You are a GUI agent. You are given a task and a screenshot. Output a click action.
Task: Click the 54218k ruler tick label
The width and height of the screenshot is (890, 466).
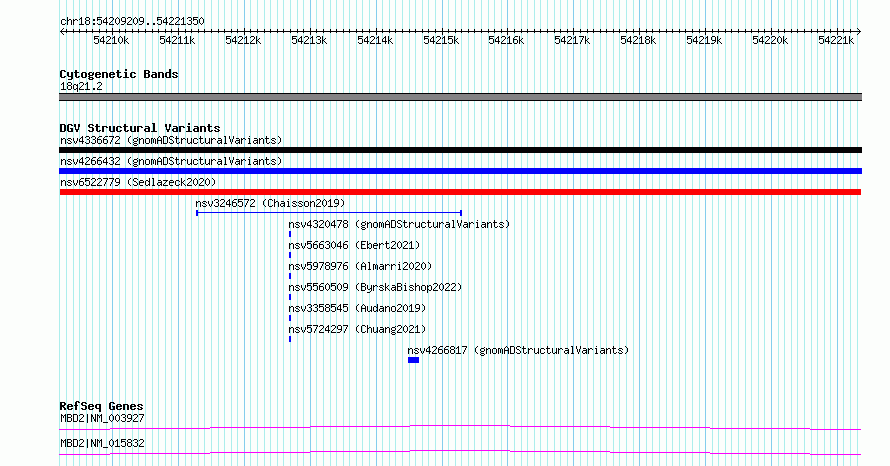click(x=638, y=40)
